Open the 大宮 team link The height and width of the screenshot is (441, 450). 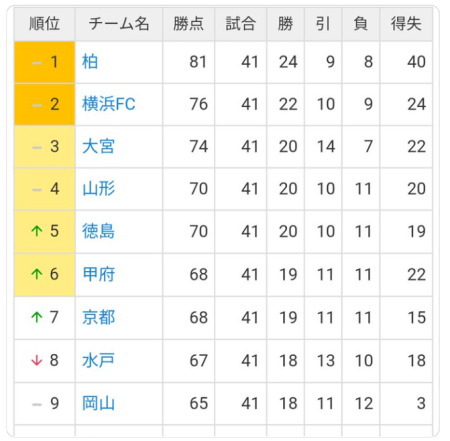pyautogui.click(x=98, y=146)
